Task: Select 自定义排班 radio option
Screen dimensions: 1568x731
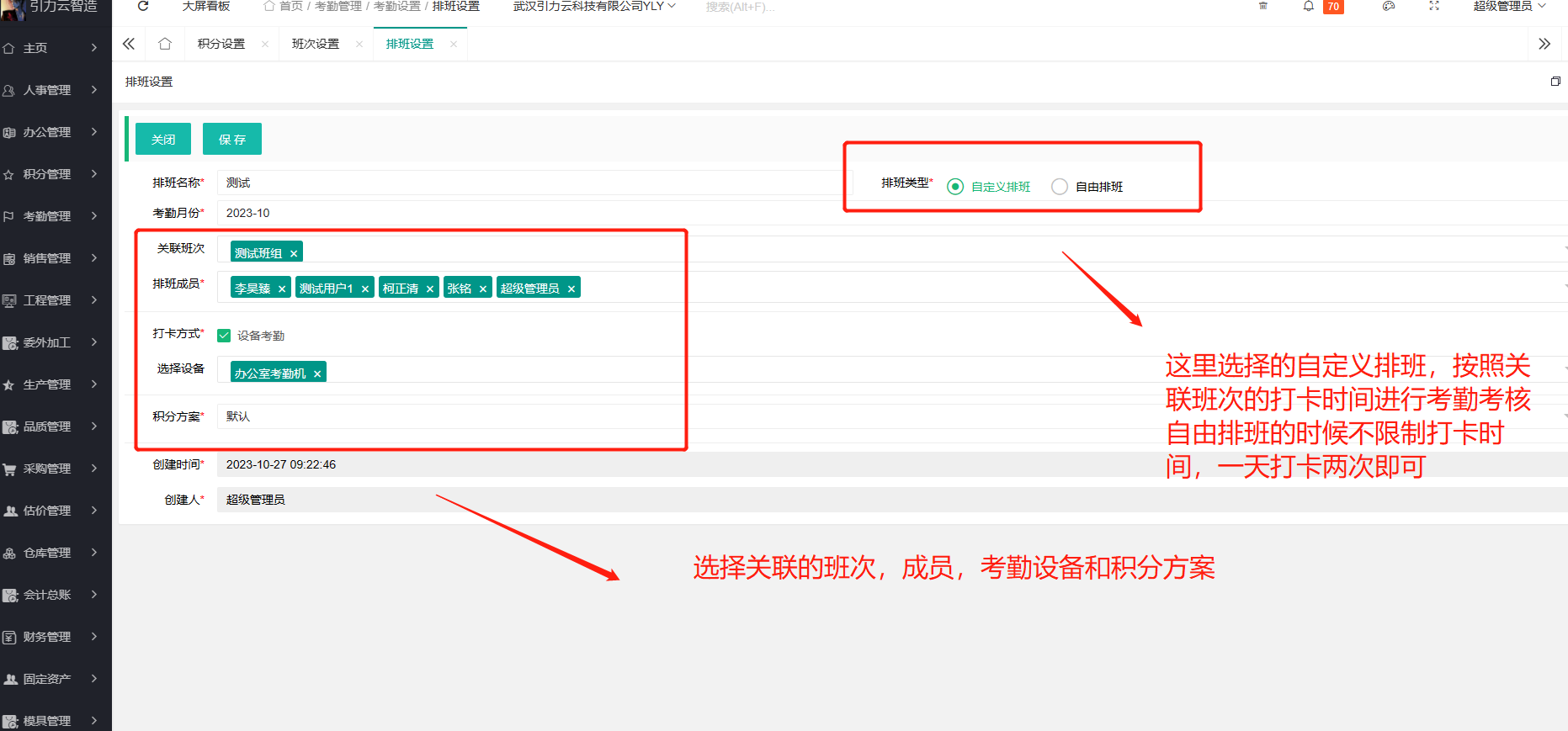Action: point(955,187)
